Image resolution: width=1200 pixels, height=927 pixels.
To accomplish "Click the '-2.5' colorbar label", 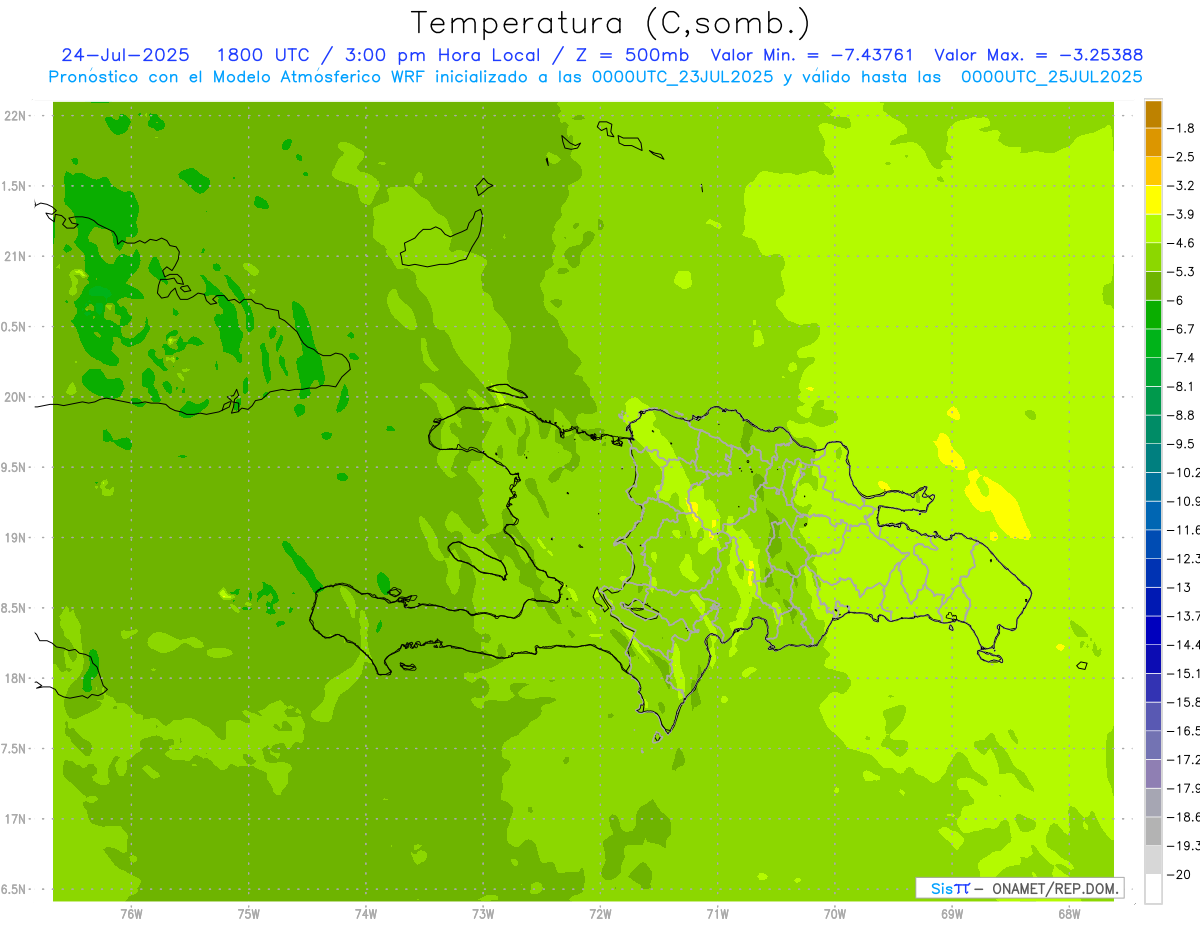I will pos(1182,157).
